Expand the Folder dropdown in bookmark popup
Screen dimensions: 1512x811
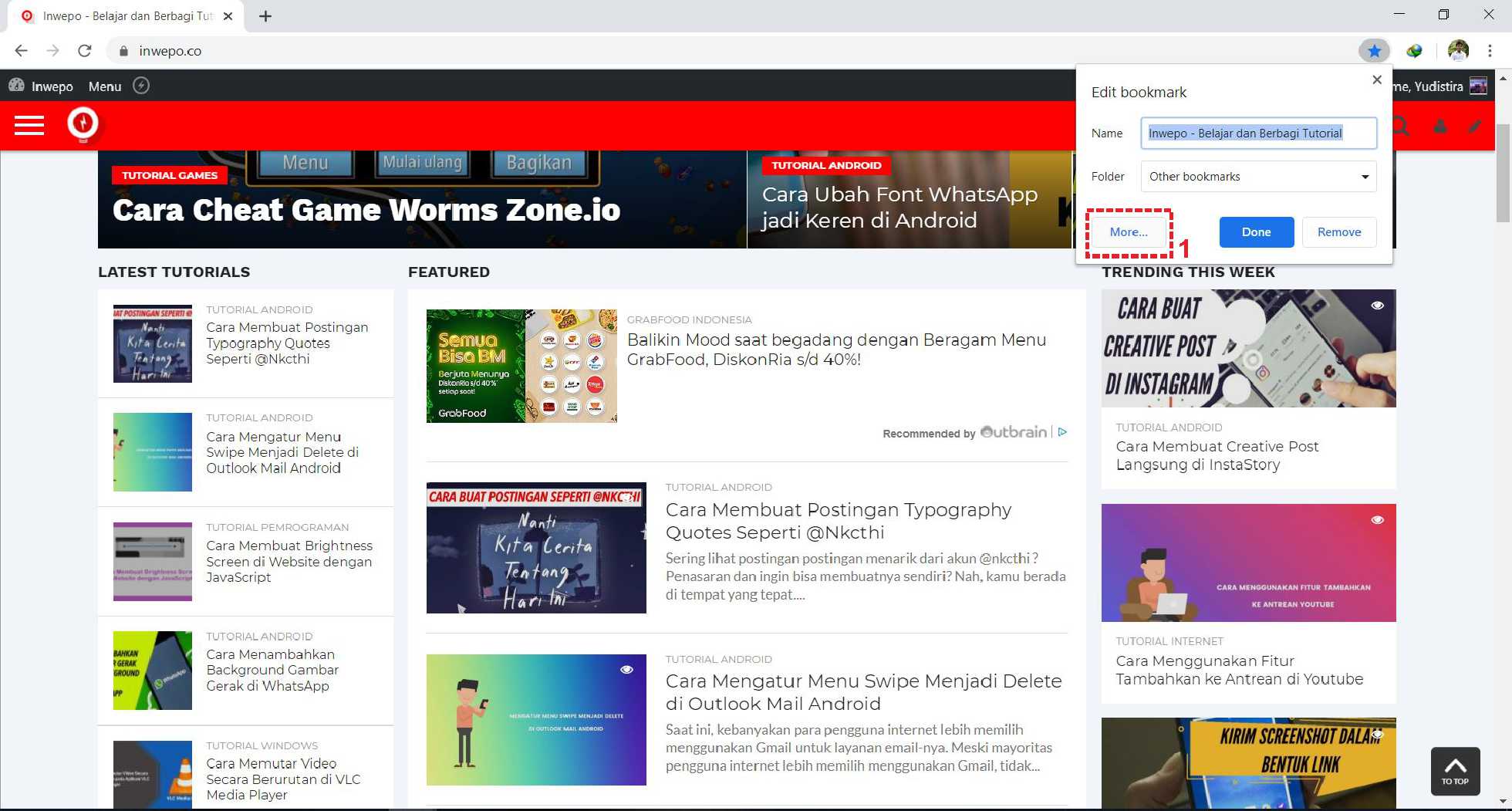(x=1259, y=177)
